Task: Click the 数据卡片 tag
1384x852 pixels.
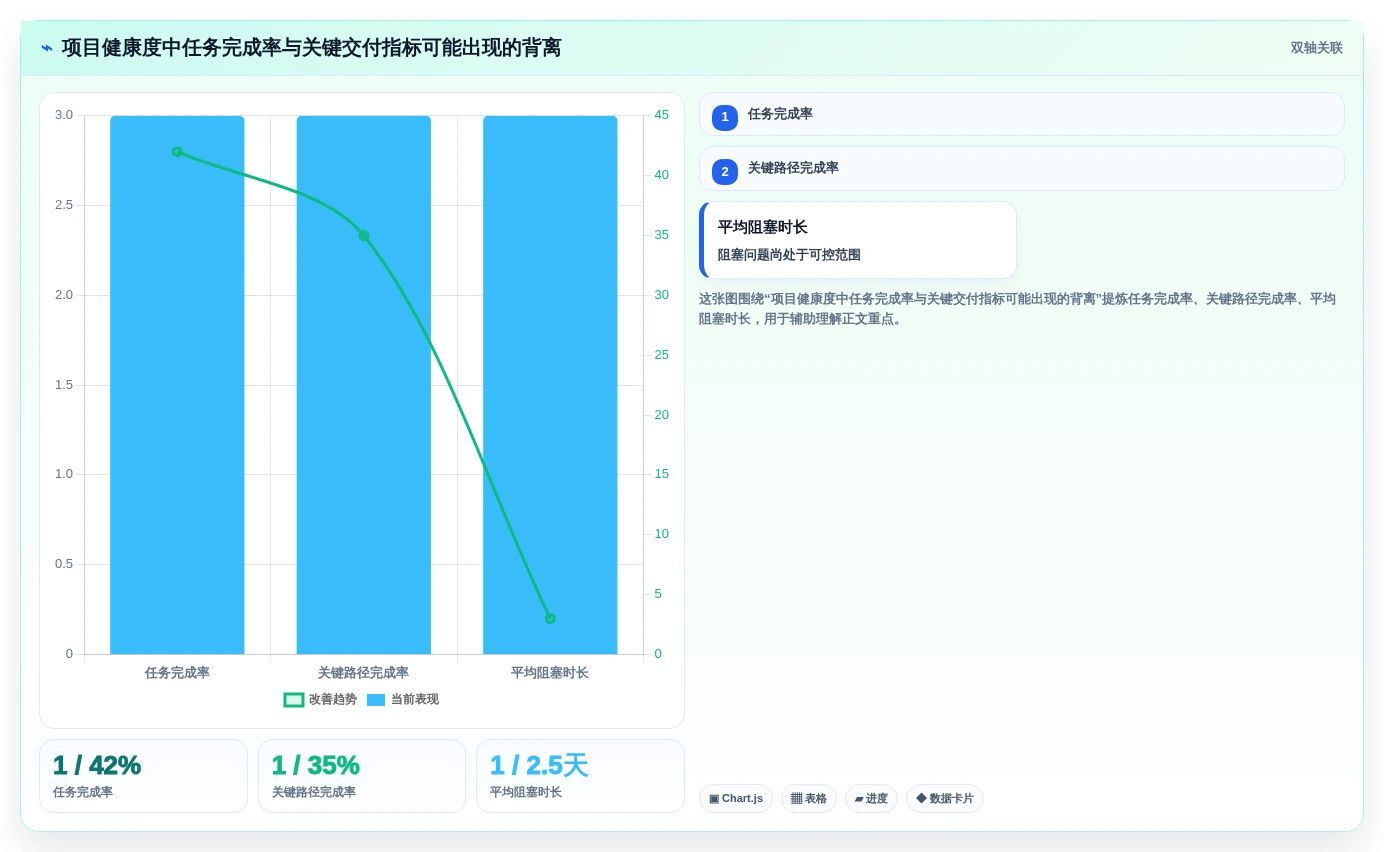Action: 945,798
